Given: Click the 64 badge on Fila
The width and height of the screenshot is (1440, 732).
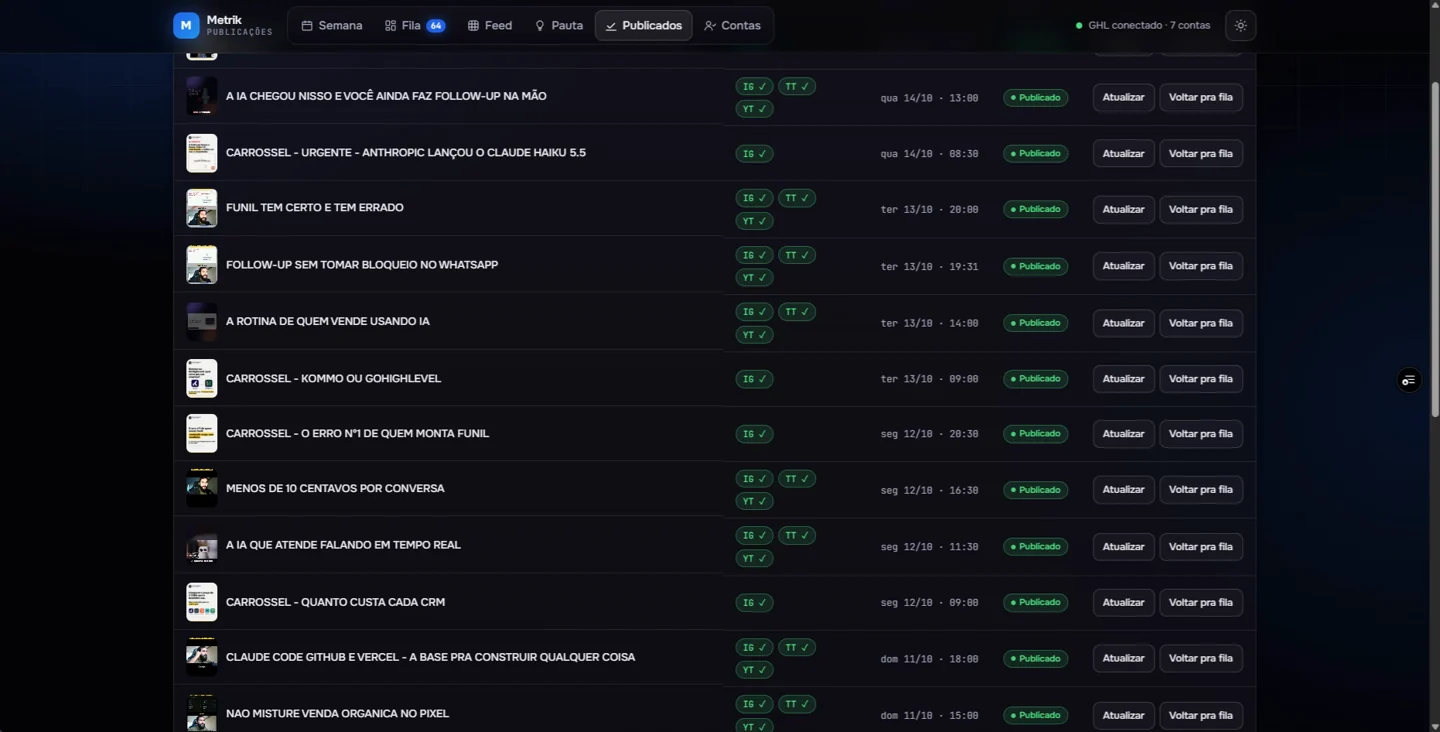Looking at the screenshot, I should [x=436, y=25].
